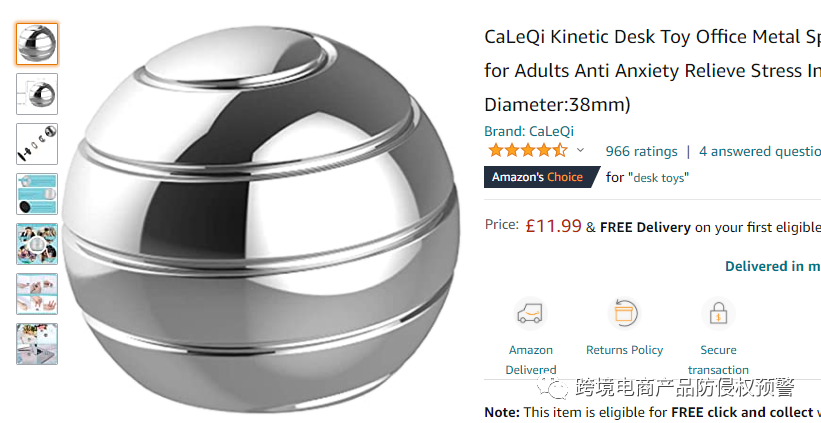This screenshot has width=821, height=423.
Task: Select the second thumbnail with dimensions
Action: tap(37, 94)
